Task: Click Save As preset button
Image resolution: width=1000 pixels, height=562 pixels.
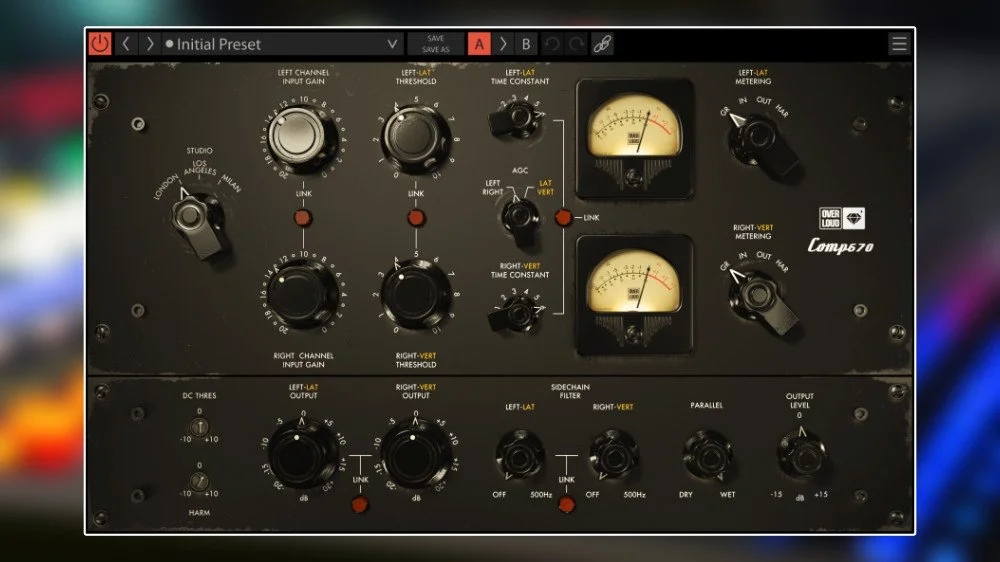Action: (x=436, y=50)
